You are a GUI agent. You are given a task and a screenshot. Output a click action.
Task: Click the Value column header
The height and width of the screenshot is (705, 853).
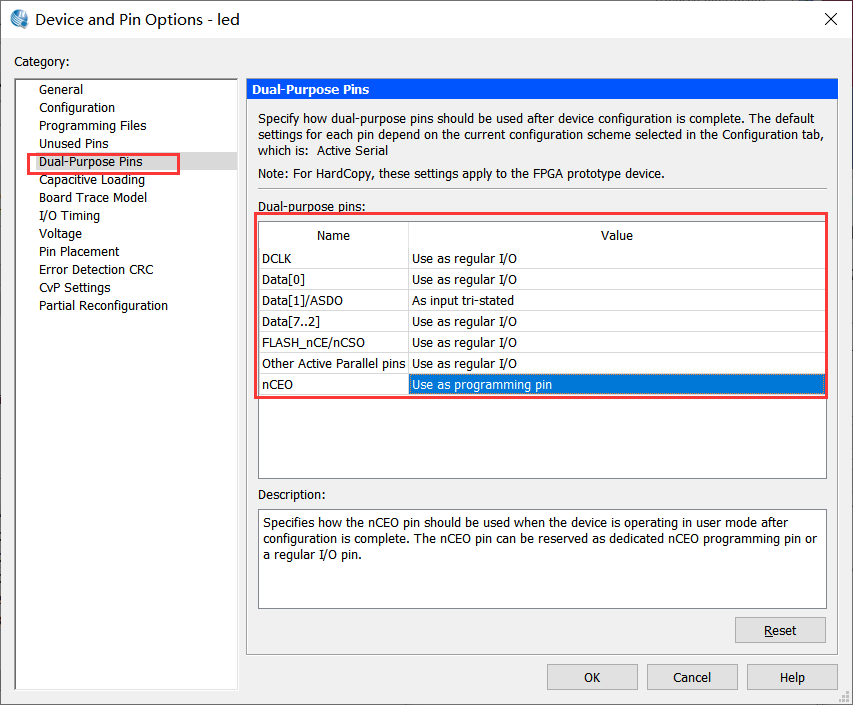[x=616, y=236]
